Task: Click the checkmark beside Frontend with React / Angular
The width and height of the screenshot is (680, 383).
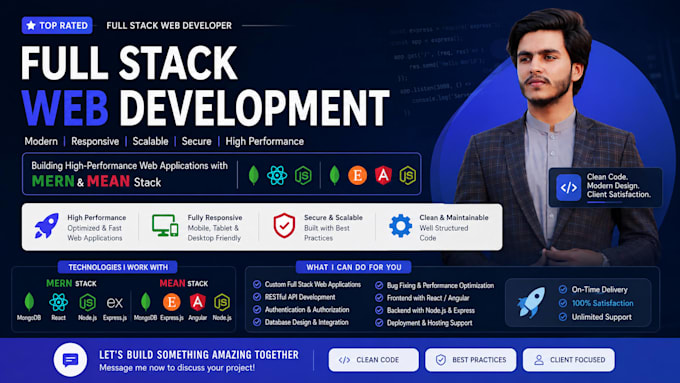Action: point(379,298)
